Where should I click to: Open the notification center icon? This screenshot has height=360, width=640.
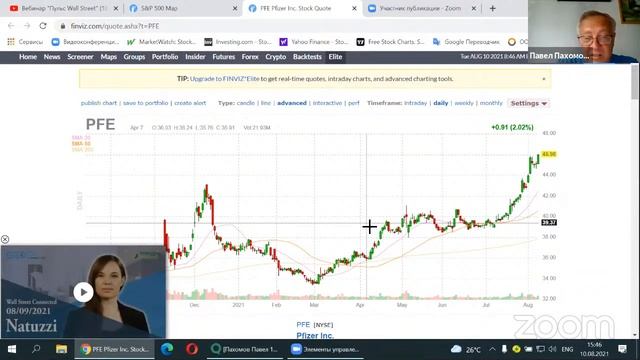click(x=622, y=349)
